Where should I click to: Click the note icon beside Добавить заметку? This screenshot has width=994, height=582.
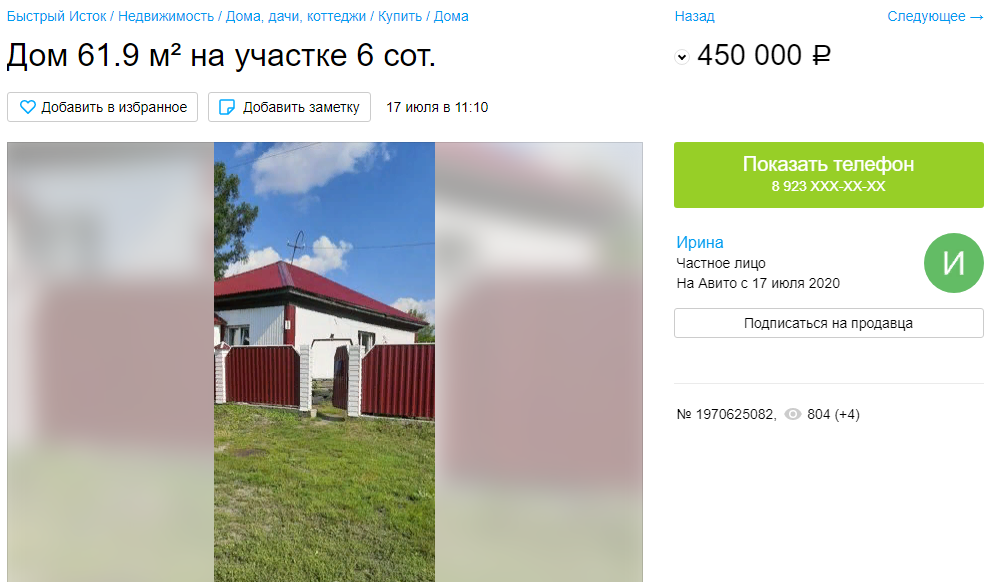point(227,107)
